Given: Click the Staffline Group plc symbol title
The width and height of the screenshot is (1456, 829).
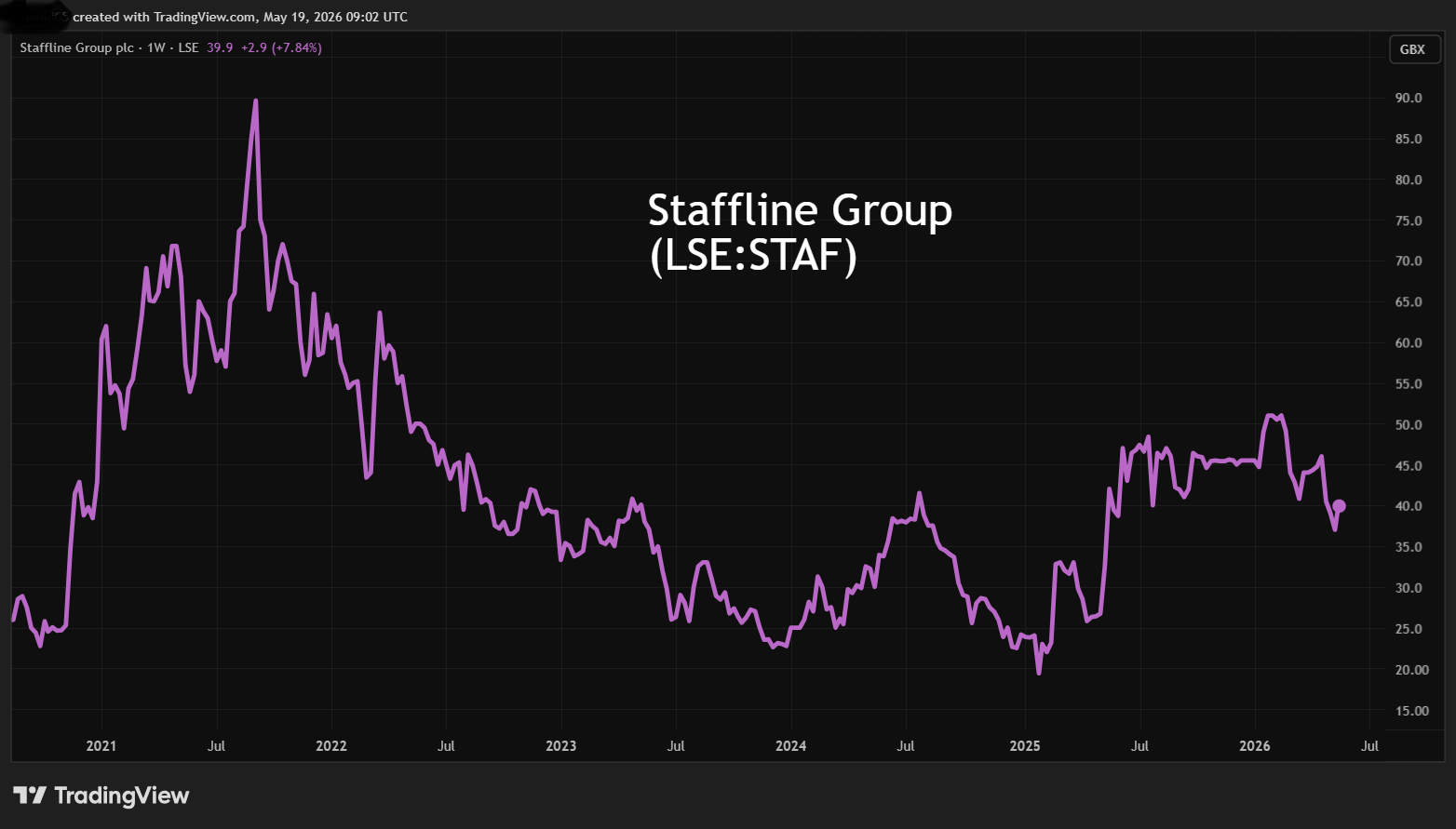Looking at the screenshot, I should 77,47.
